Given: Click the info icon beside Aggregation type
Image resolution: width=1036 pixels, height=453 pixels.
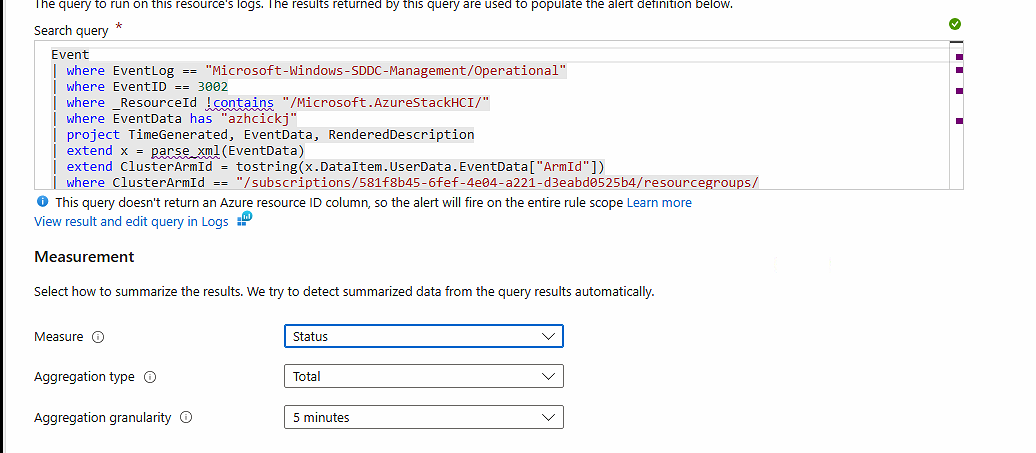Looking at the screenshot, I should click(150, 377).
